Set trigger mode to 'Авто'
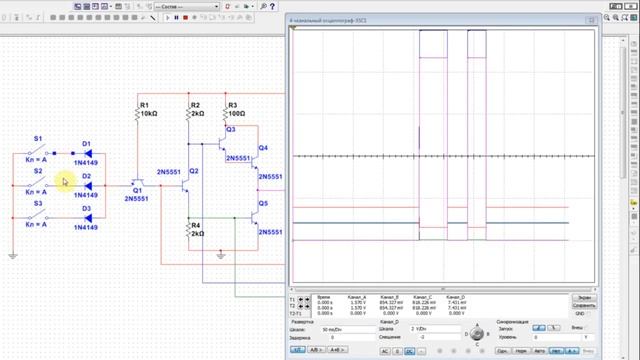 540,351
